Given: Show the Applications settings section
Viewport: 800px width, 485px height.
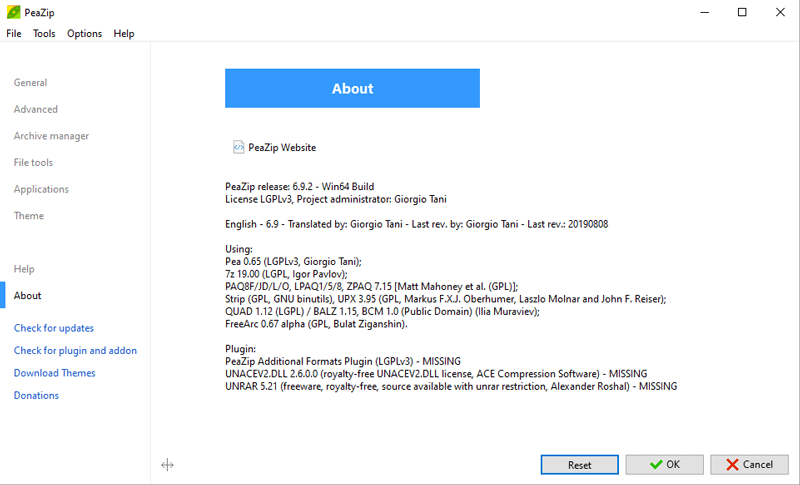Looking at the screenshot, I should 41,189.
